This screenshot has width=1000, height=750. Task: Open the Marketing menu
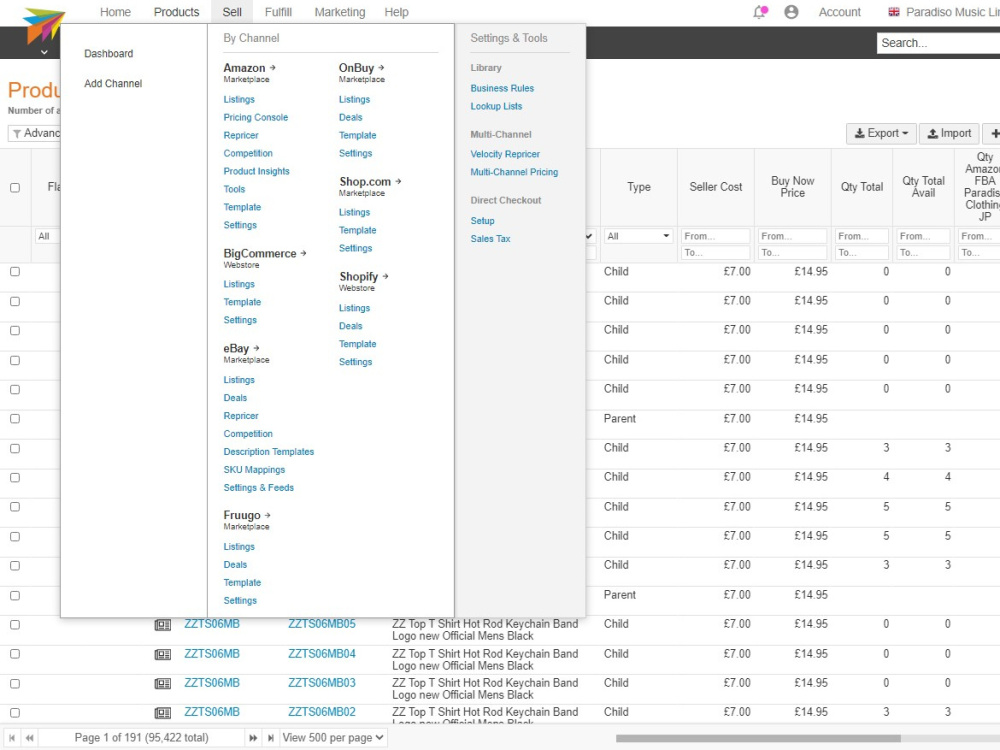click(x=340, y=12)
